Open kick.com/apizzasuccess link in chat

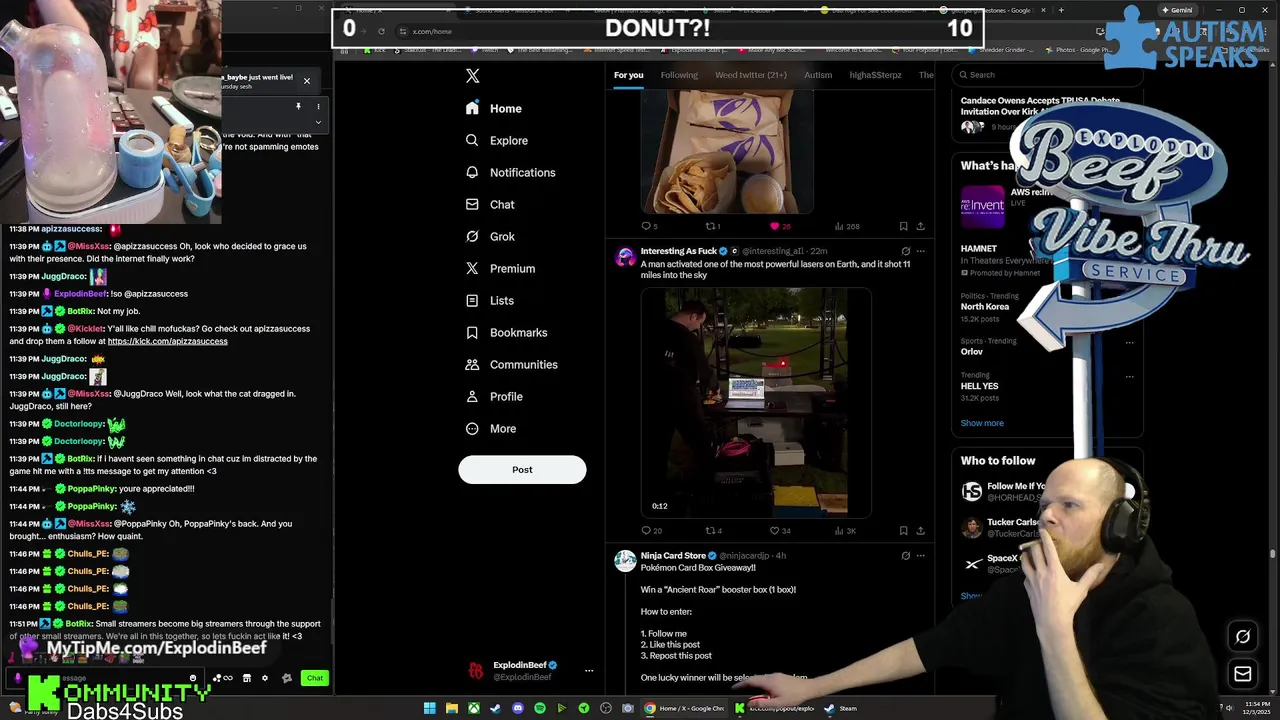click(167, 341)
